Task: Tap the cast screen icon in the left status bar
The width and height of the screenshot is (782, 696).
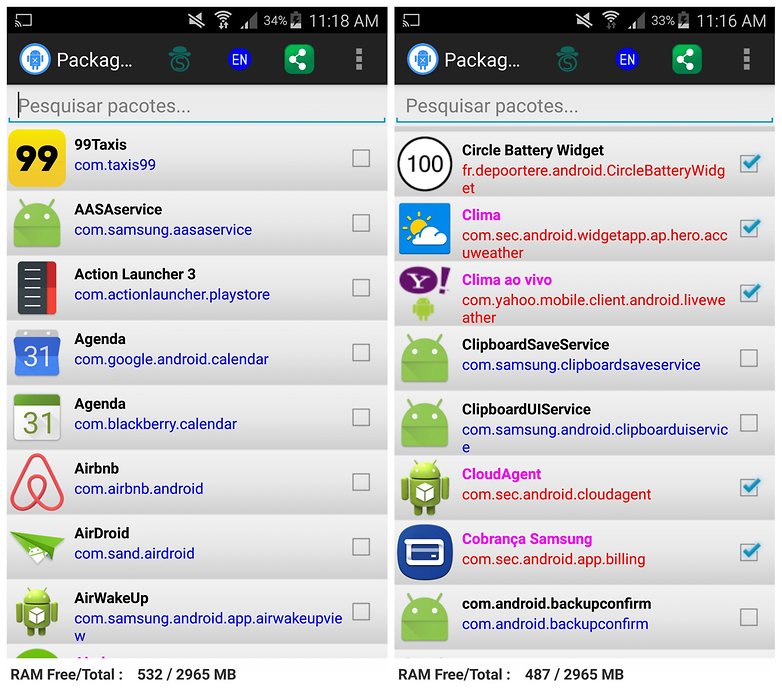Action: pyautogui.click(x=23, y=20)
